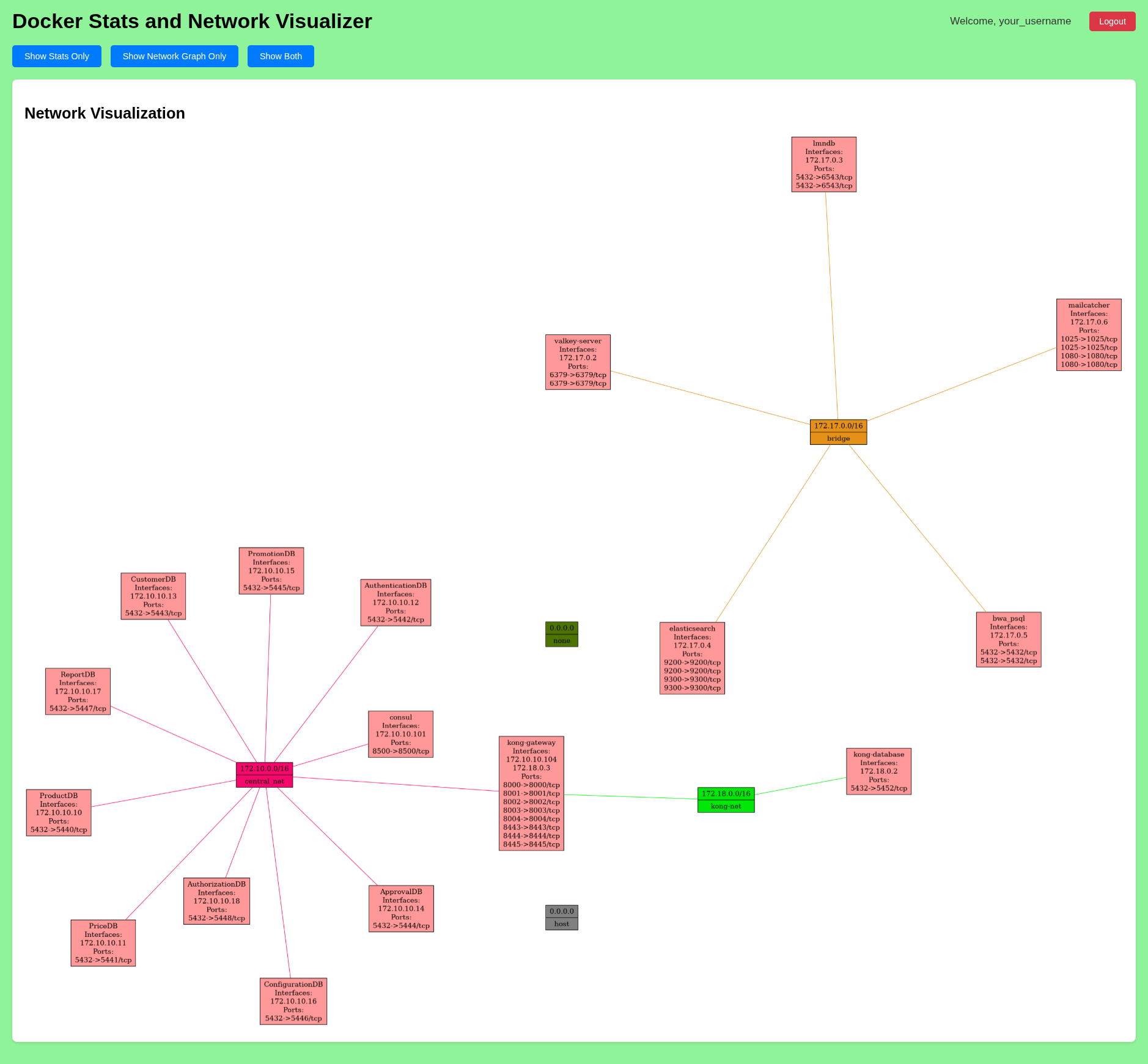Select the CustomerDB container node
Image resolution: width=1148 pixels, height=1064 pixels.
tap(153, 596)
